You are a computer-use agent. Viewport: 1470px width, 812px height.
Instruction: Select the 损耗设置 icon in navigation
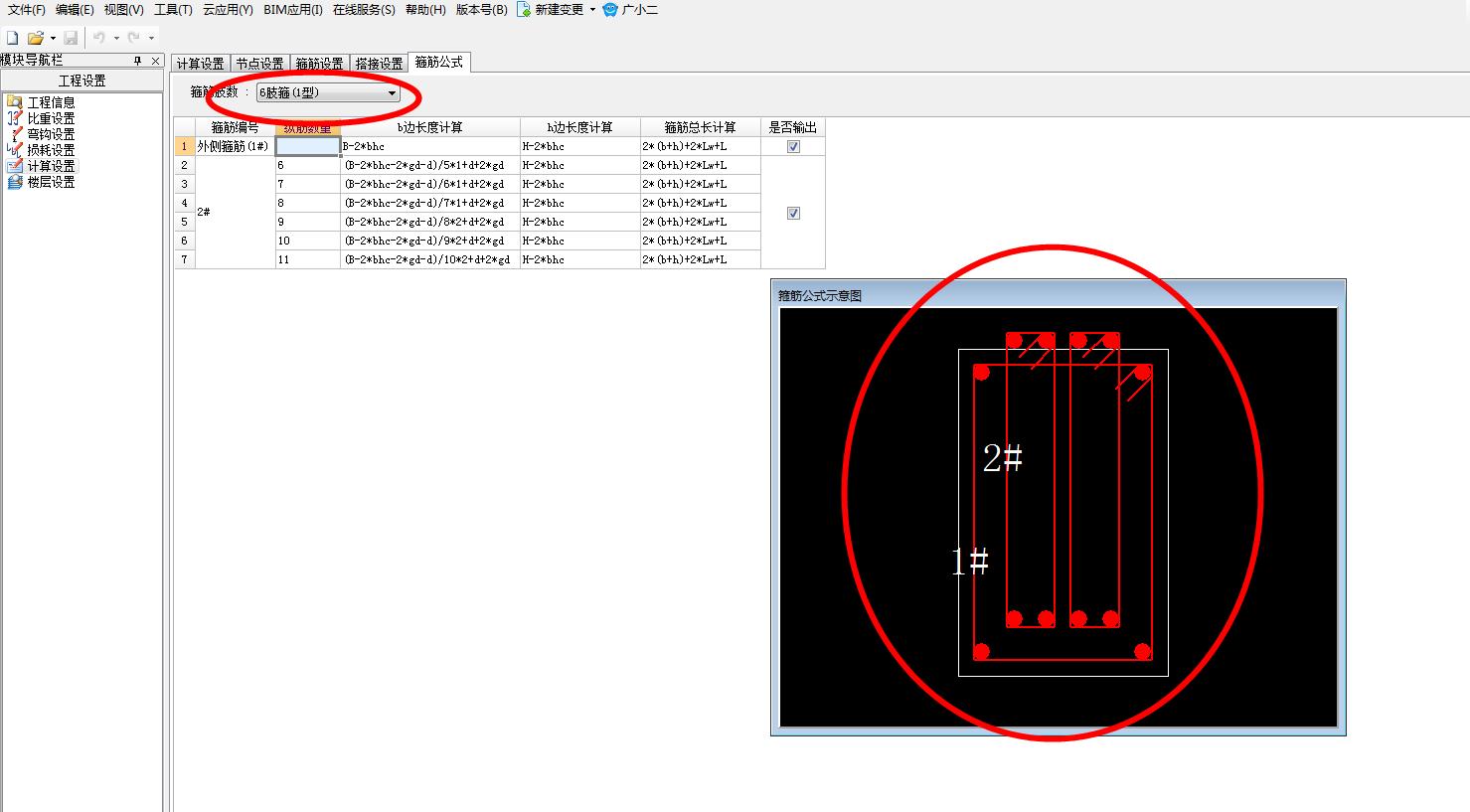pos(14,149)
